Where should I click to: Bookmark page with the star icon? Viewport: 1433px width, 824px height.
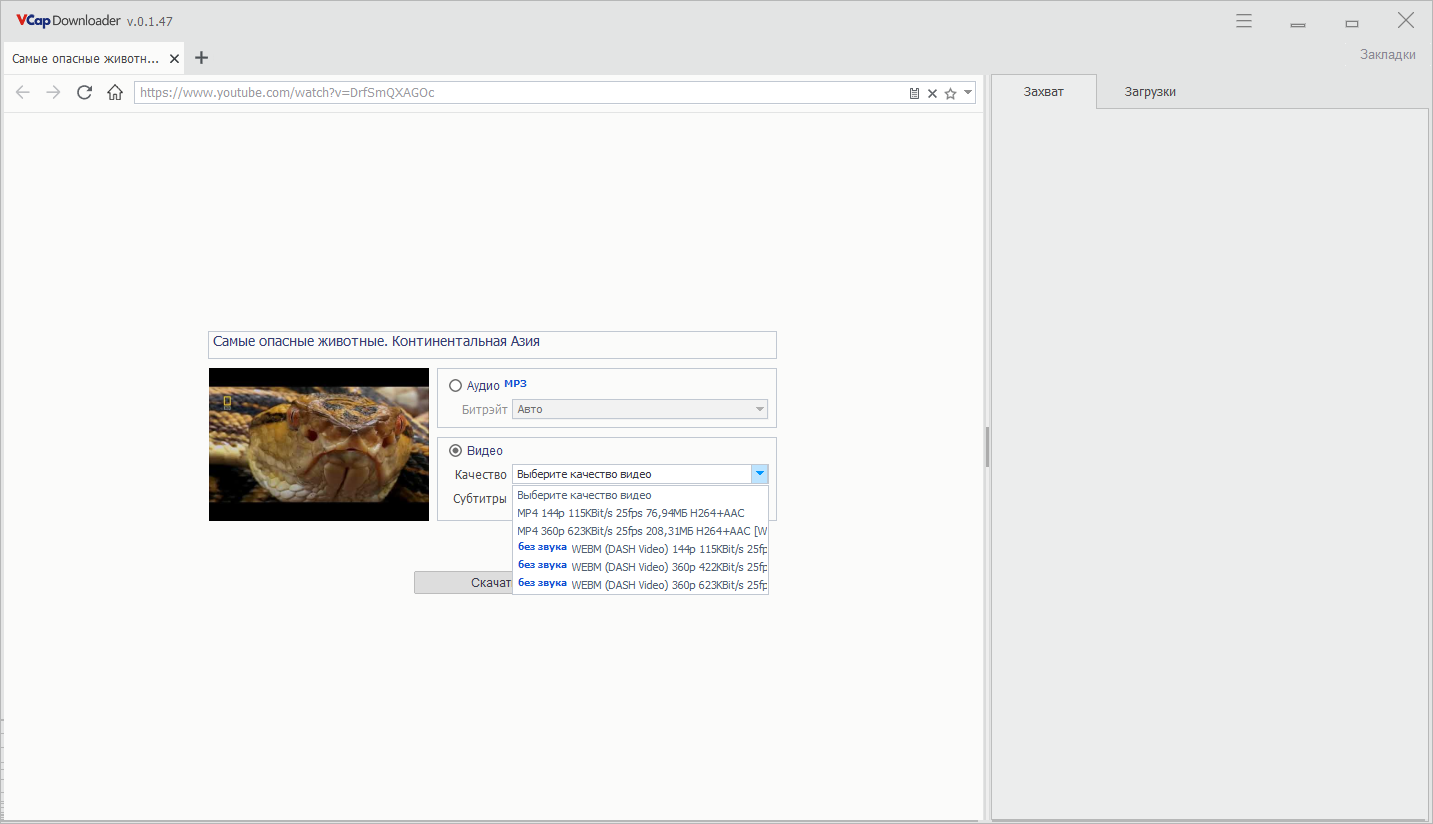tap(950, 93)
